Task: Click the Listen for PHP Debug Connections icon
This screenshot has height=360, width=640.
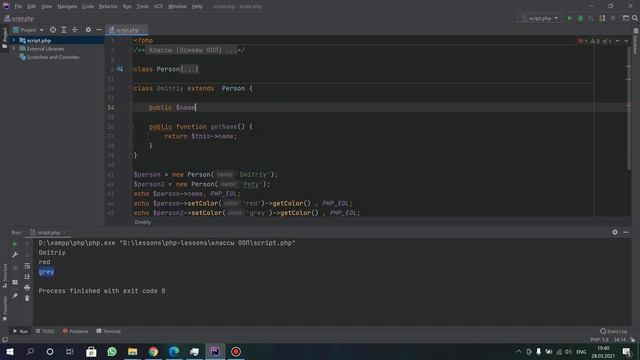Action: 602,18
